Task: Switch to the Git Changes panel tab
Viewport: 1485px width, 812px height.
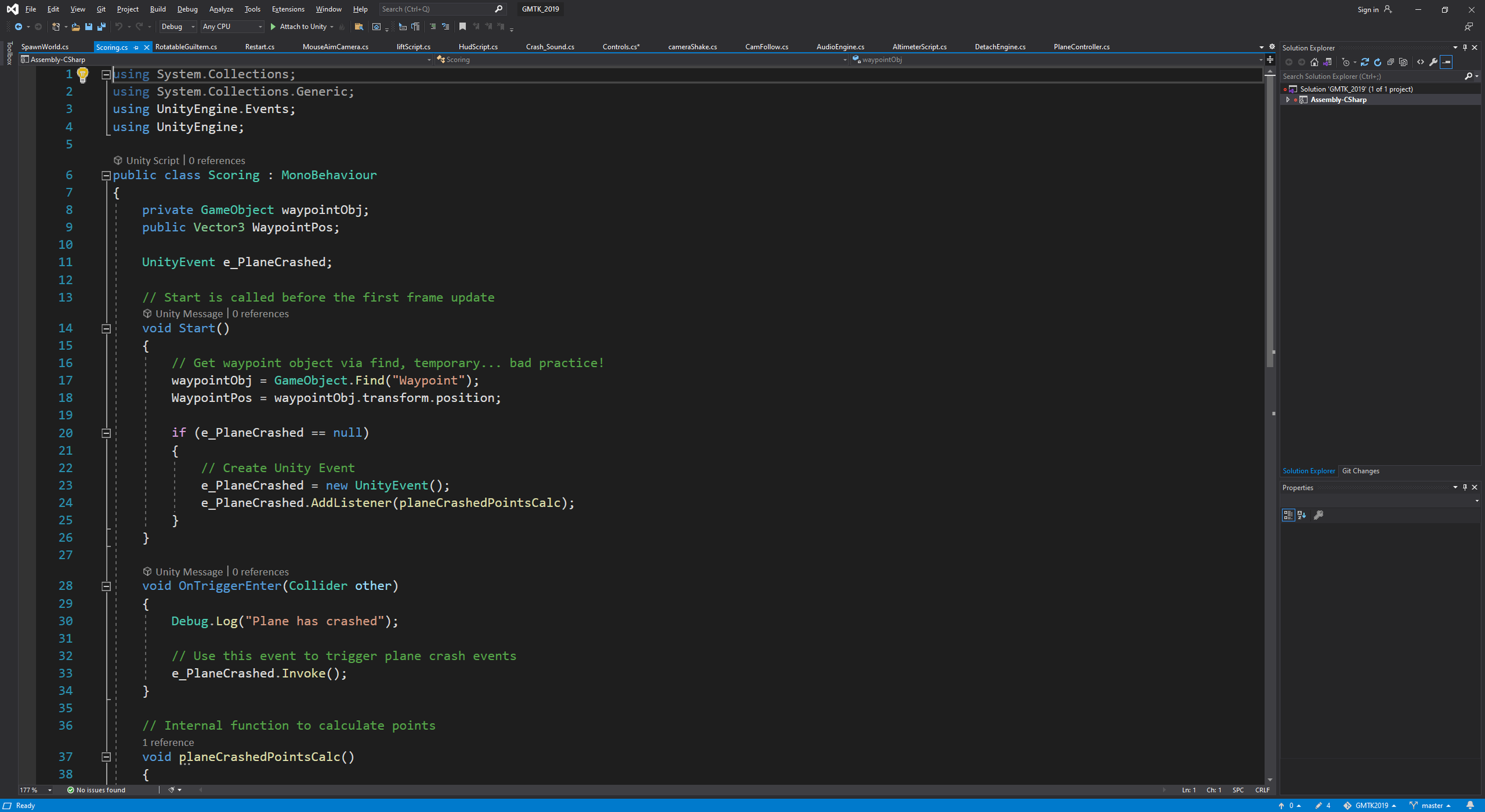Action: tap(1360, 471)
